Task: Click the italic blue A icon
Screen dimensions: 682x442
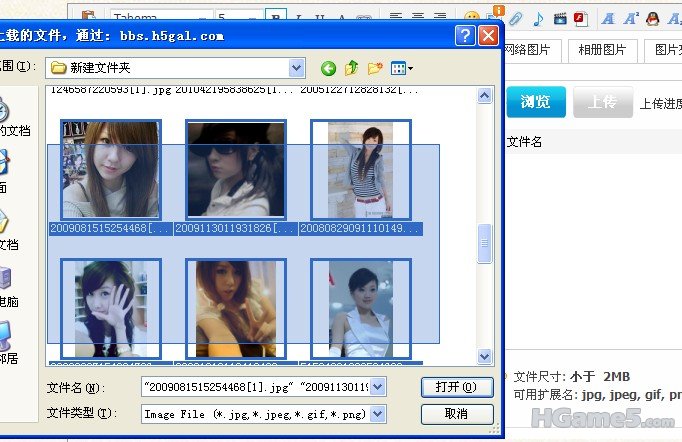Action: coord(608,19)
